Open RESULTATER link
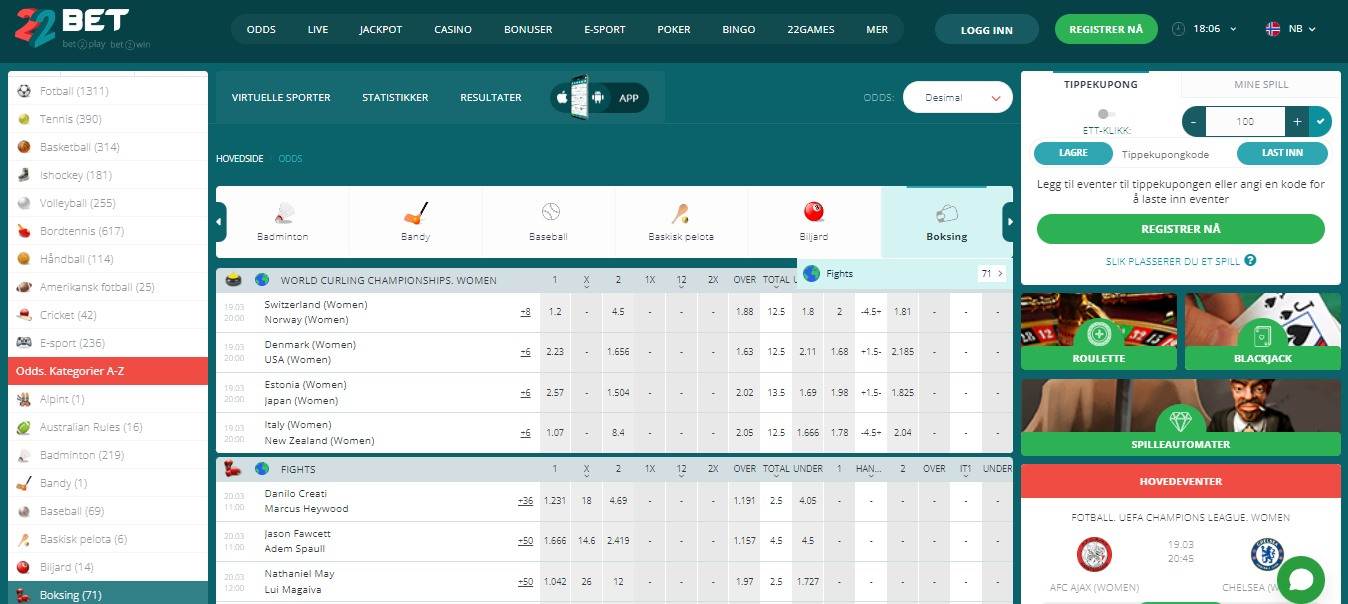The height and width of the screenshot is (604, 1348). point(491,98)
